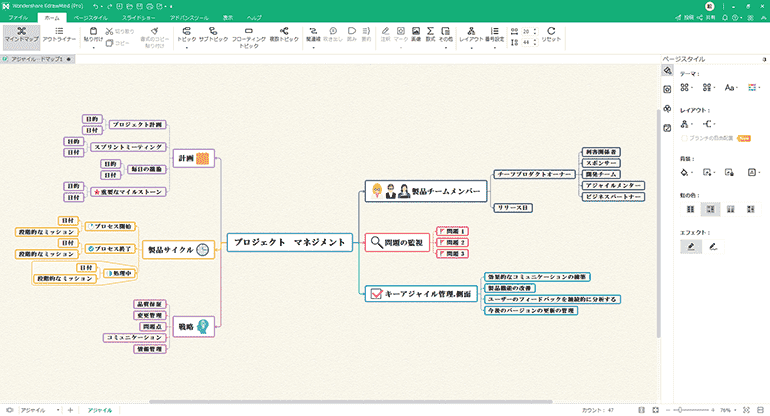Image resolution: width=770 pixels, height=416 pixels.
Task: Select the 製品サイクル topic node
Action: (x=177, y=249)
